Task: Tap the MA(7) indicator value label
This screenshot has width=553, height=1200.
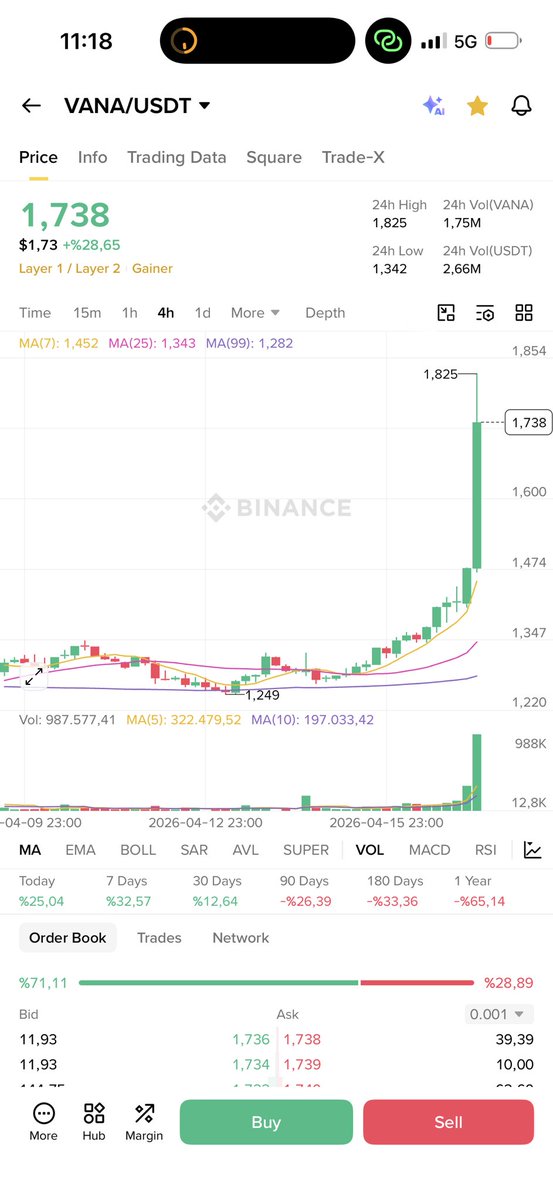Action: (x=59, y=343)
